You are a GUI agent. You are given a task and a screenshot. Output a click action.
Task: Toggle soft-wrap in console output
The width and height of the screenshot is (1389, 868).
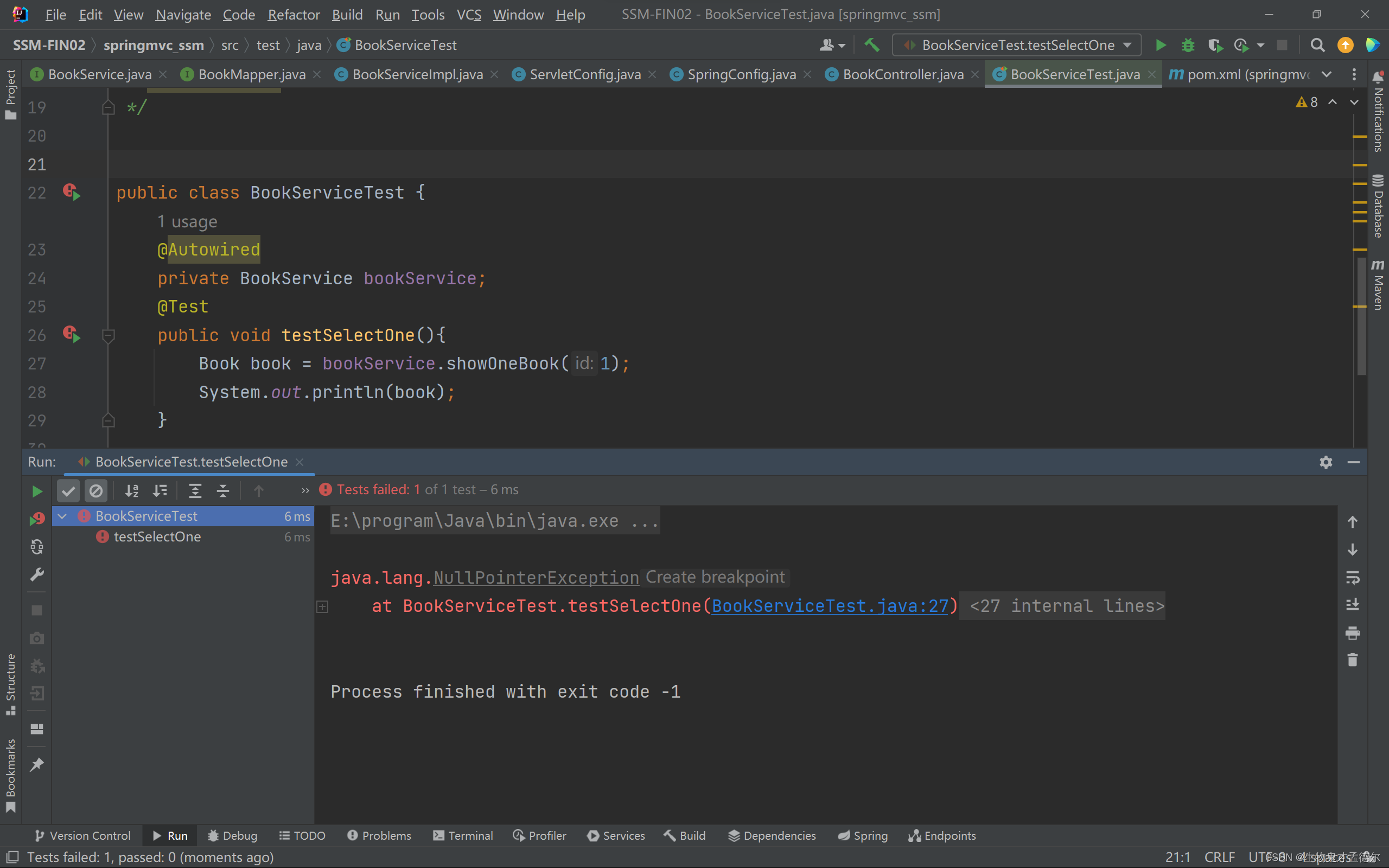1352,578
